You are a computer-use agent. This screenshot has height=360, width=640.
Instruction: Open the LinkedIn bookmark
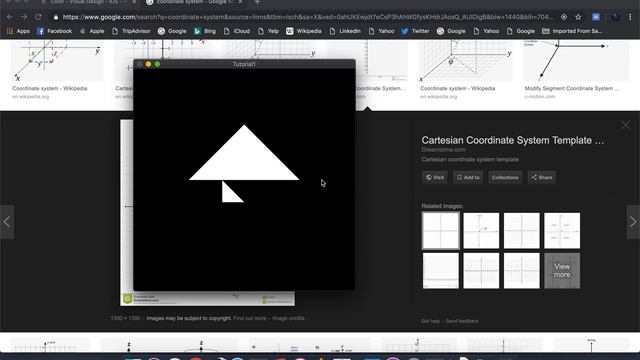[345, 31]
